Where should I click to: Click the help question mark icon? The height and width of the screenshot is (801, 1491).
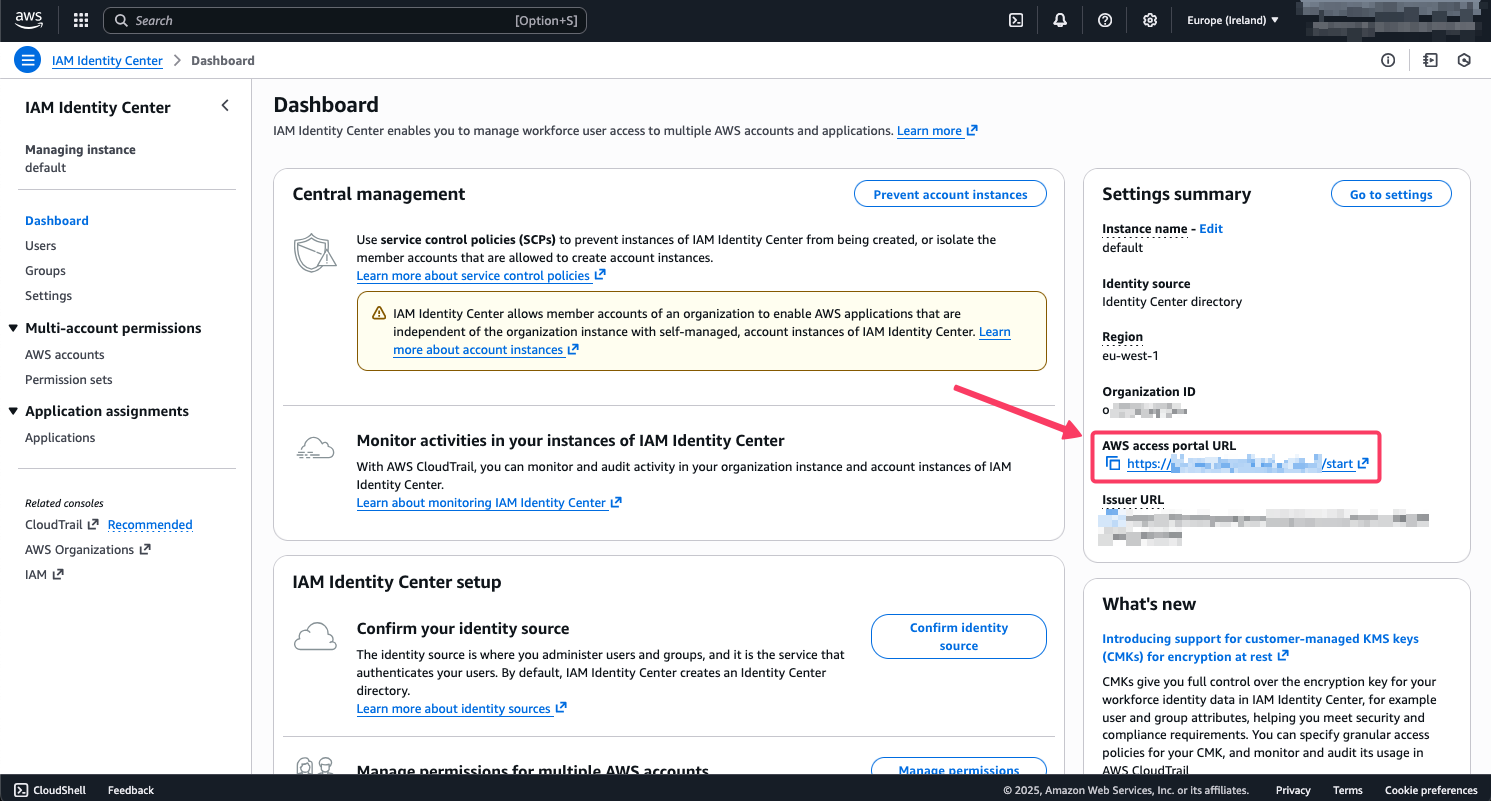(x=1105, y=20)
